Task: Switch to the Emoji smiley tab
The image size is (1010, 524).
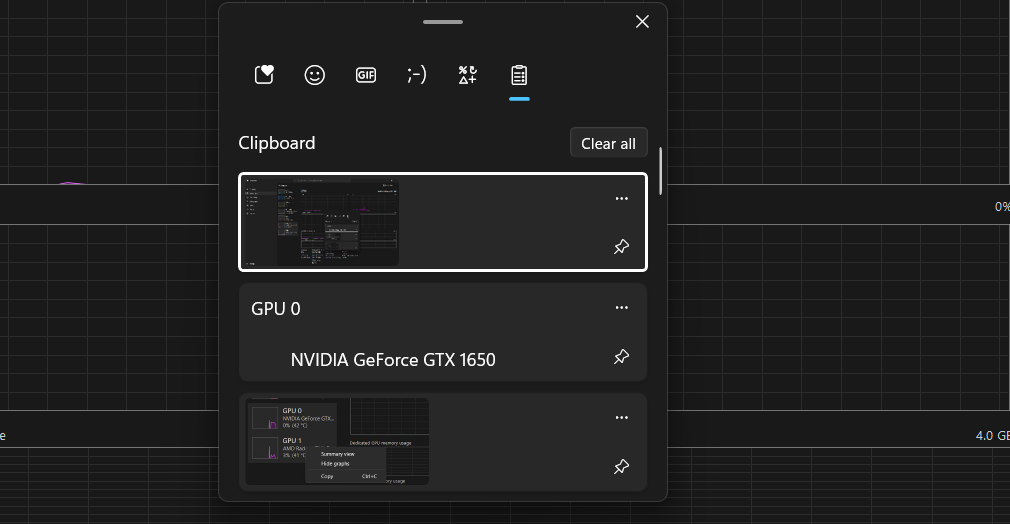Action: (315, 75)
